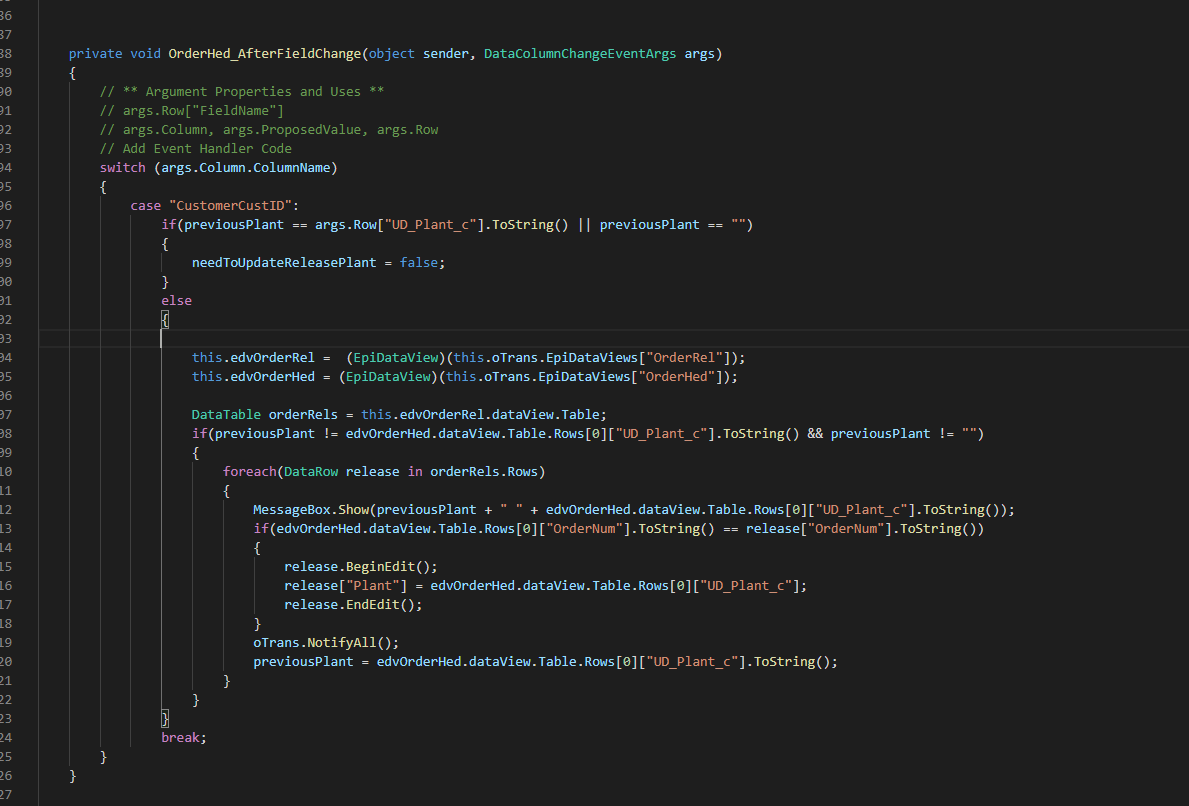Viewport: 1189px width, 806px height.
Task: Click the "OrderHed" string literal
Action: click(677, 377)
